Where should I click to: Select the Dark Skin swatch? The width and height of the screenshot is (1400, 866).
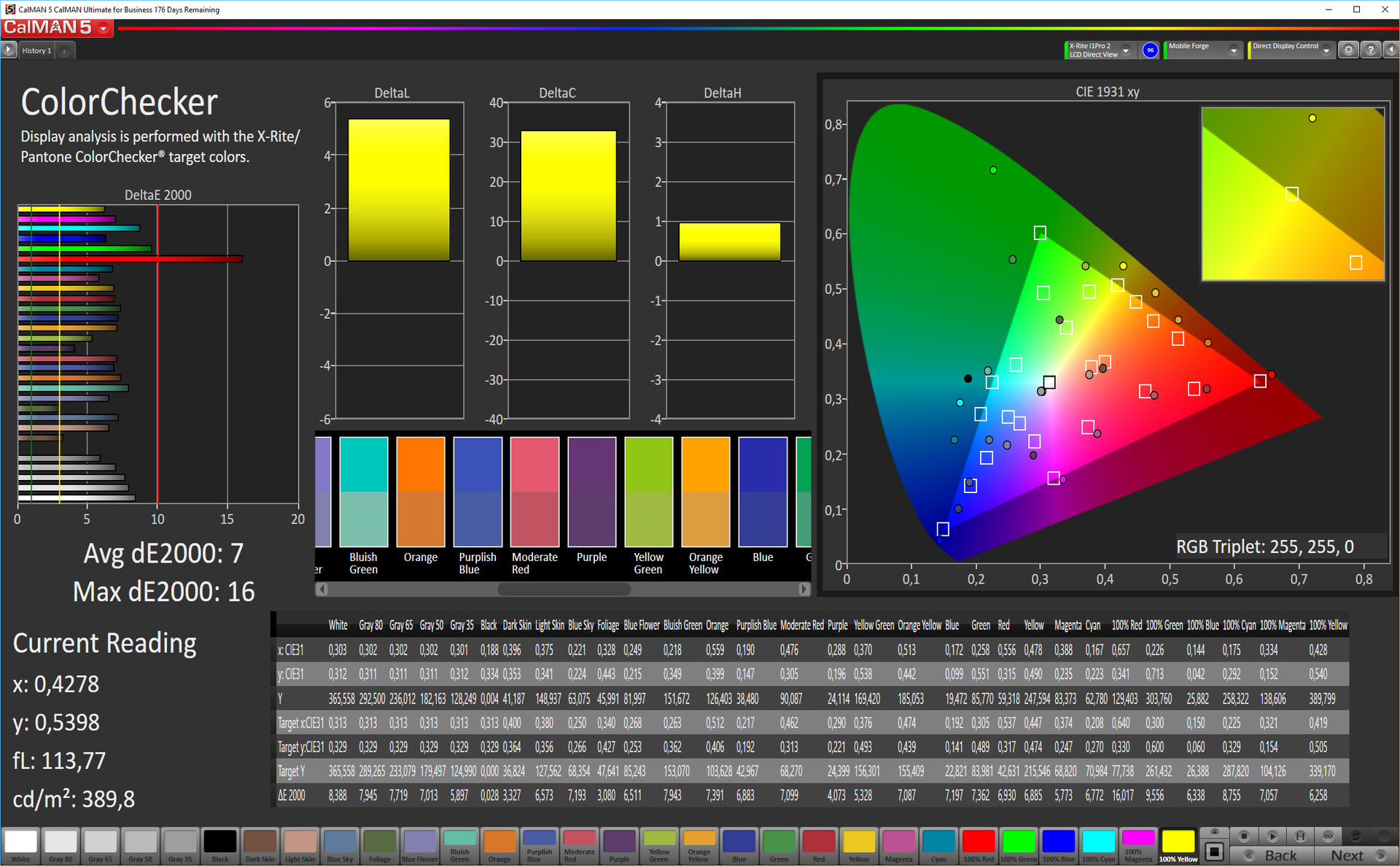click(x=260, y=846)
